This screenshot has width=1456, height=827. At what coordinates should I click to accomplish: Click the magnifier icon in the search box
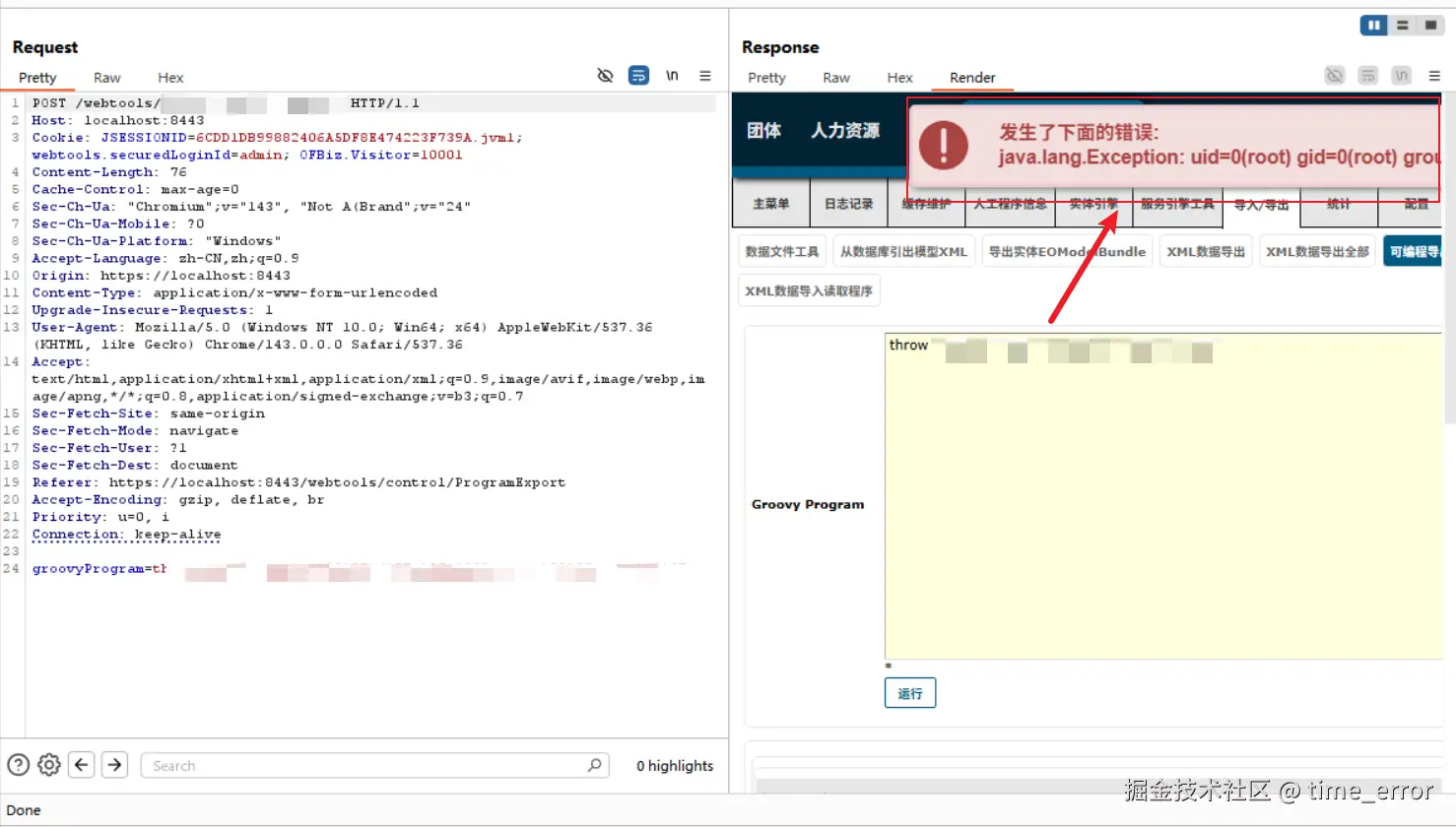coord(594,765)
